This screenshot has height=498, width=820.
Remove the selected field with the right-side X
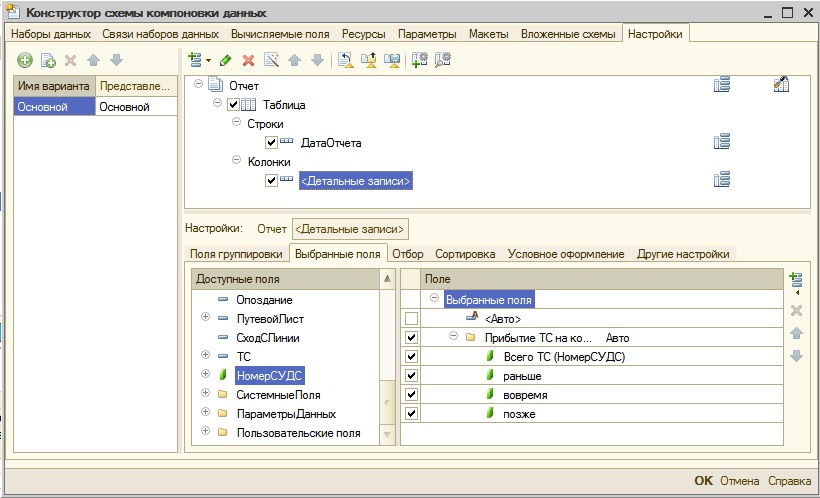coord(796,311)
